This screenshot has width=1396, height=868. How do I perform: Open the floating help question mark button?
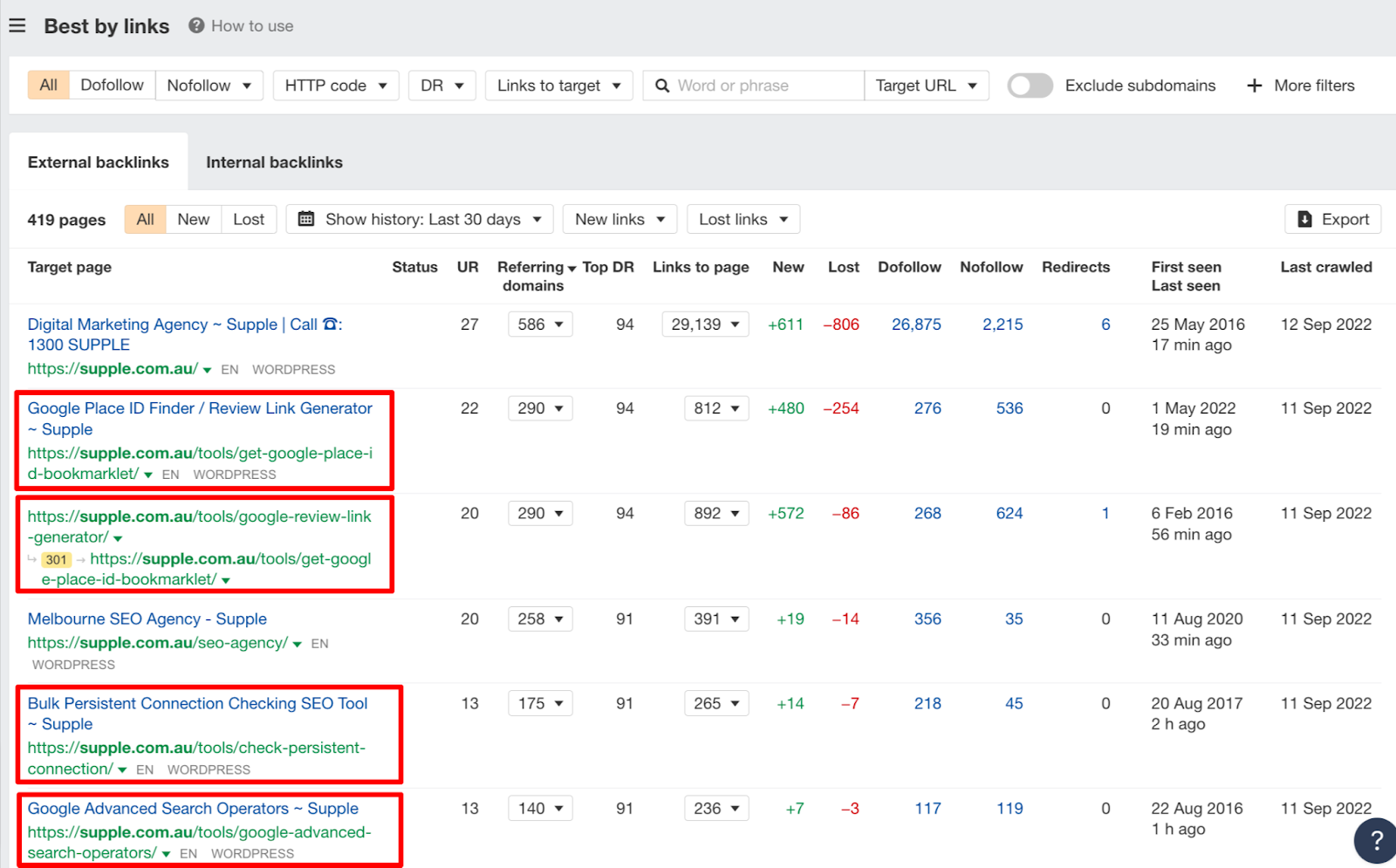pos(1376,840)
